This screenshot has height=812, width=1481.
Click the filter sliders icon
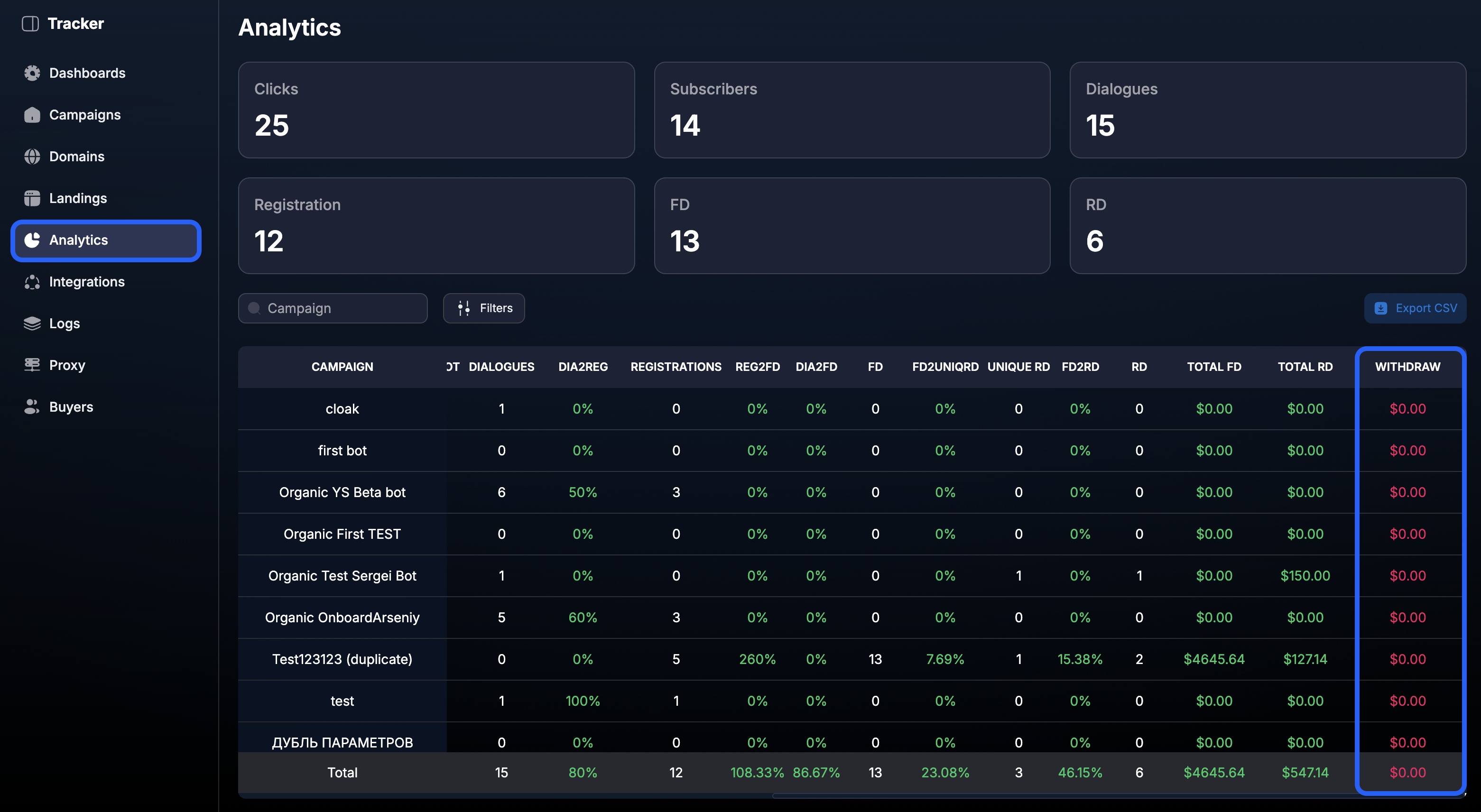(464, 308)
